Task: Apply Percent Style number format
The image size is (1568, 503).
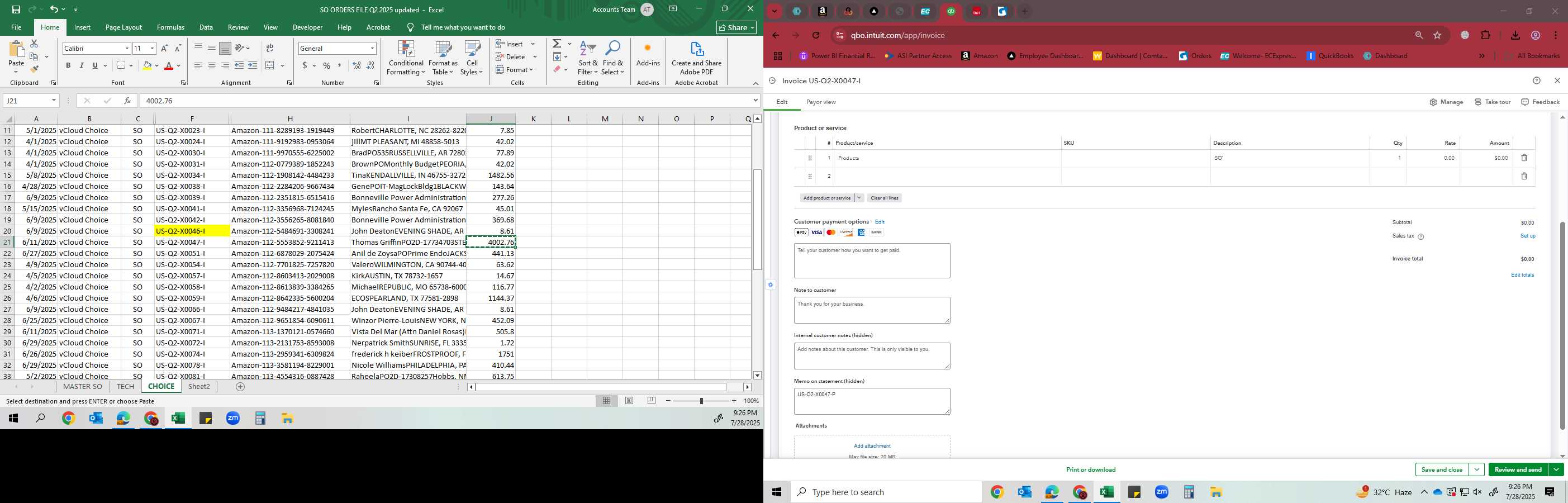Action: coord(327,65)
